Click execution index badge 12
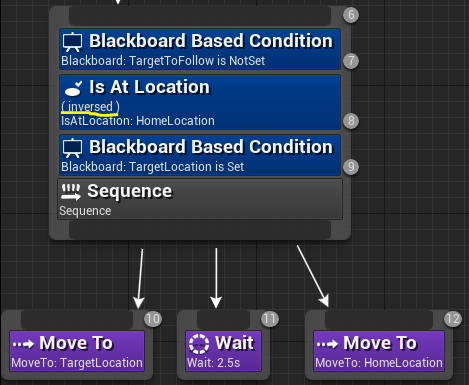 (x=453, y=319)
